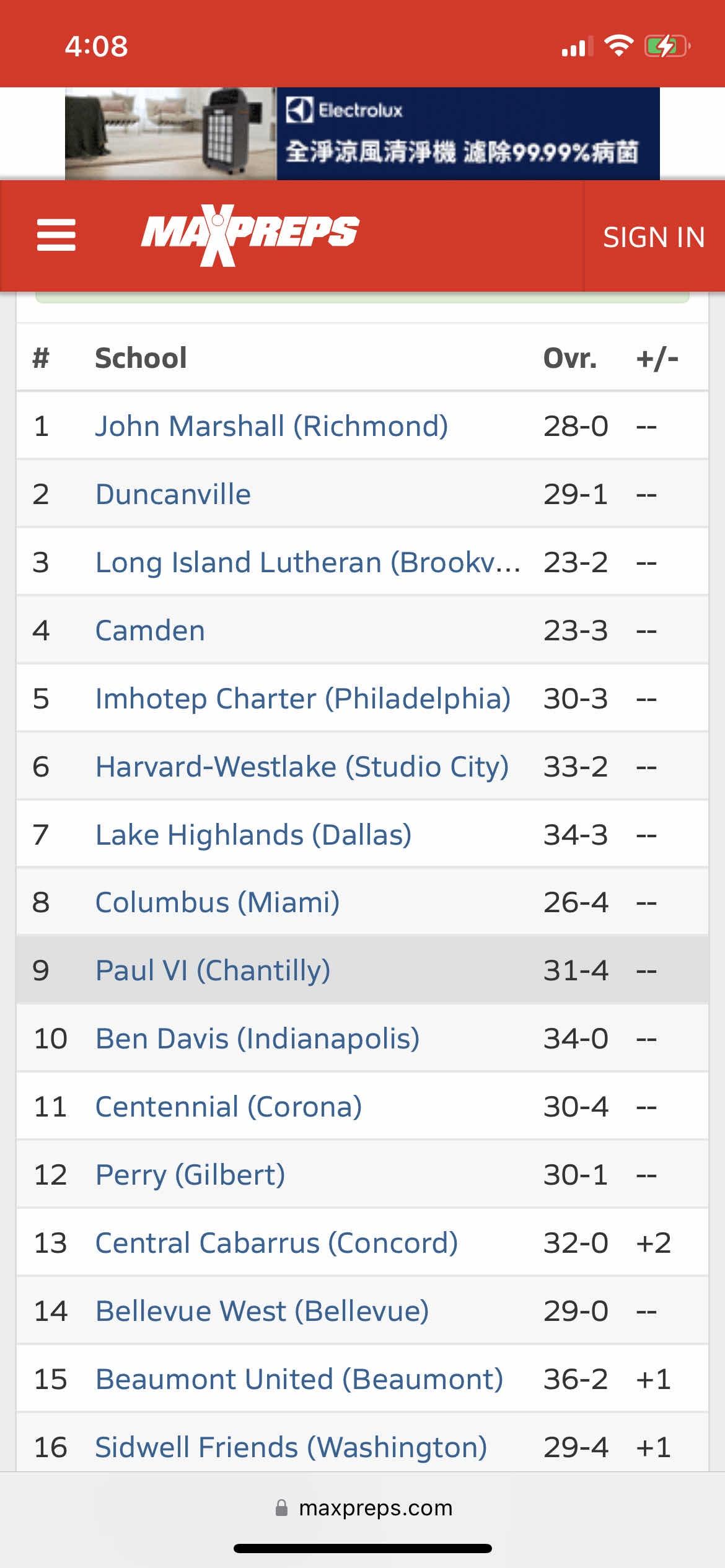View Central Cabarrus (Concord) team

tap(276, 1243)
